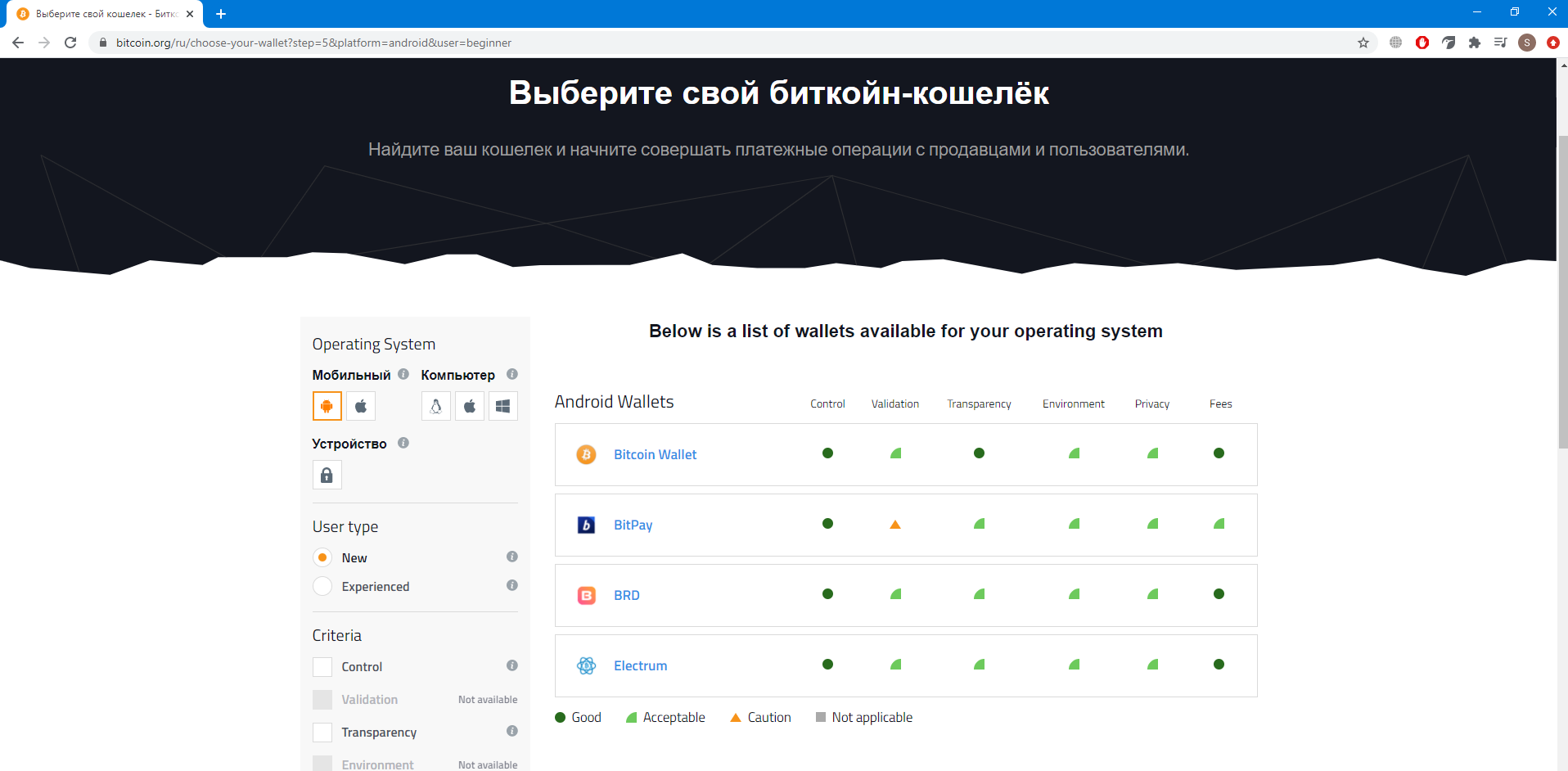Click the disabled Validation checkbox
The image size is (1568, 771).
(322, 700)
